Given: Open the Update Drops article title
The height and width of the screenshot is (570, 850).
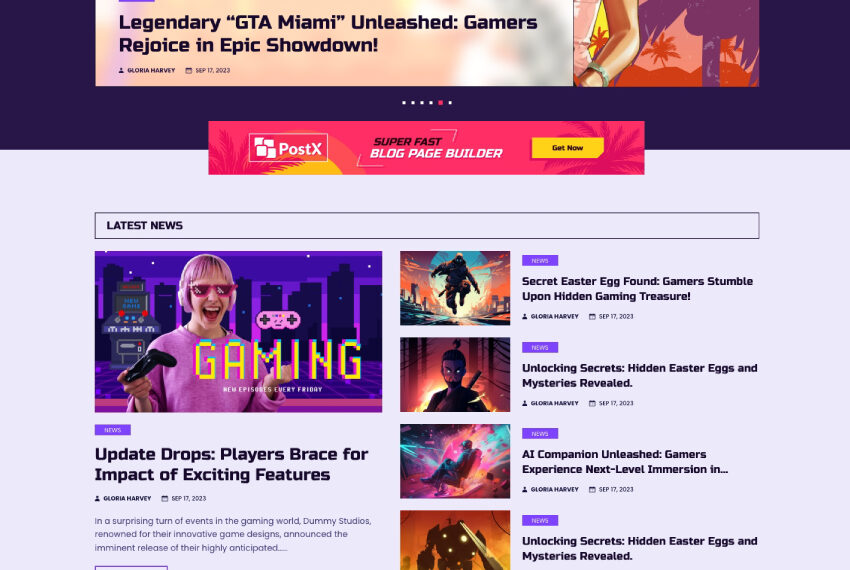Looking at the screenshot, I should [231, 464].
